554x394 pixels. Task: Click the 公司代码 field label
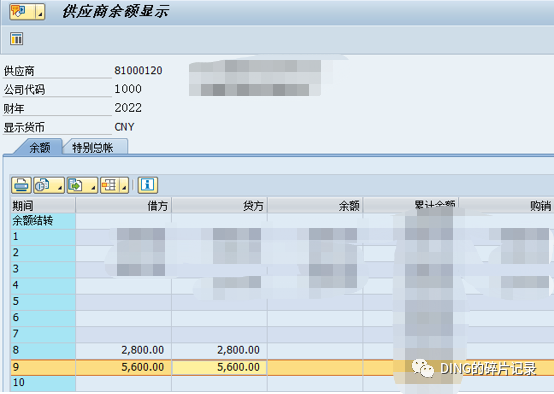[x=24, y=90]
